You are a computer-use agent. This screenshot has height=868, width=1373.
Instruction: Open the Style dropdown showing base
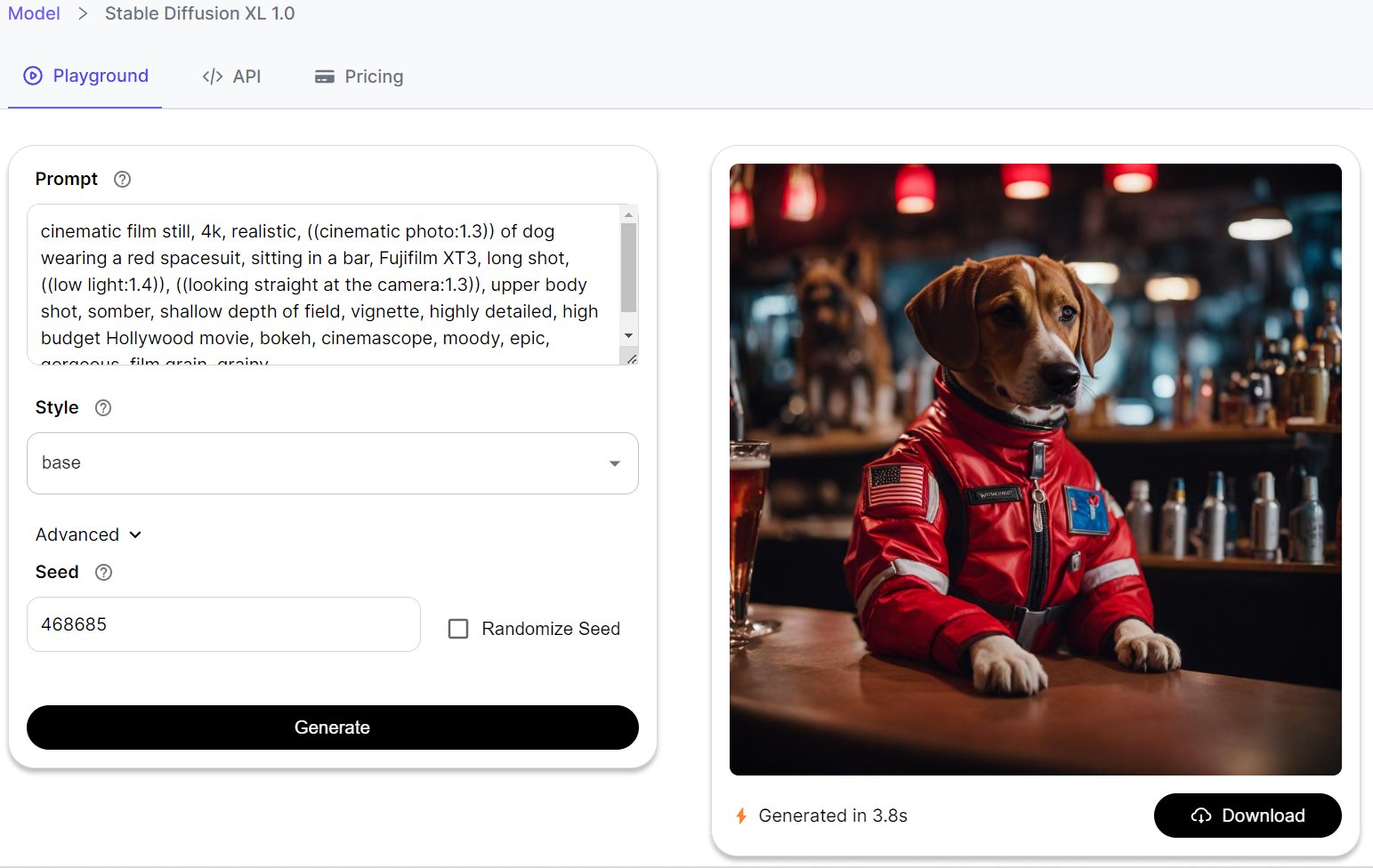[332, 463]
